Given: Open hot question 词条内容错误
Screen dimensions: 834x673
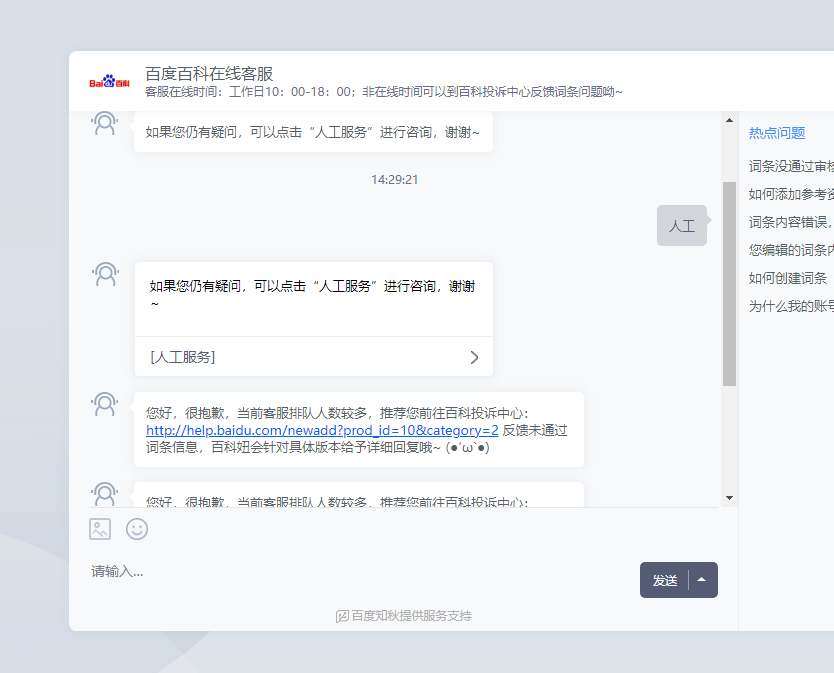Looking at the screenshot, I should (x=791, y=222).
